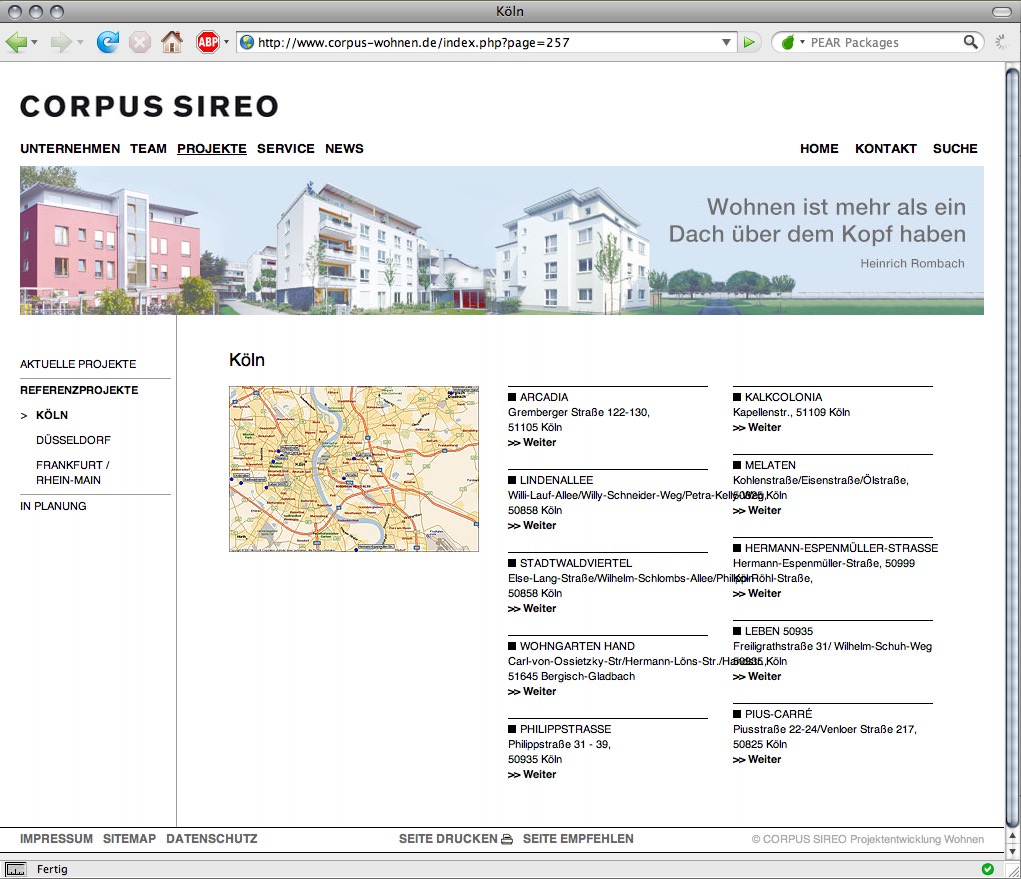1021x879 pixels.
Task: Click the scrollbar down arrow
Action: point(1012,852)
